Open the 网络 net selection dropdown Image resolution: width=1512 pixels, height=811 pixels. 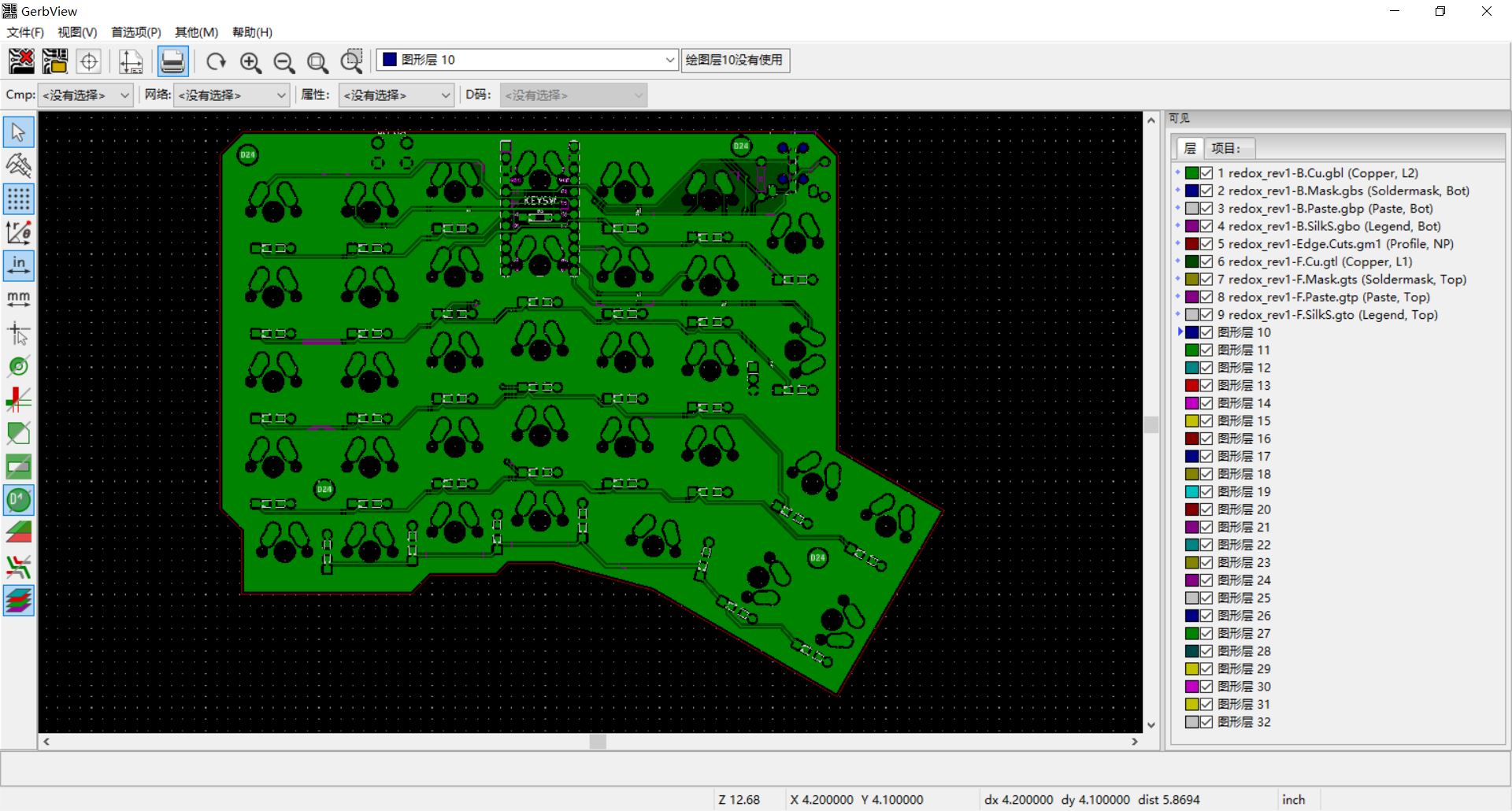coord(232,95)
